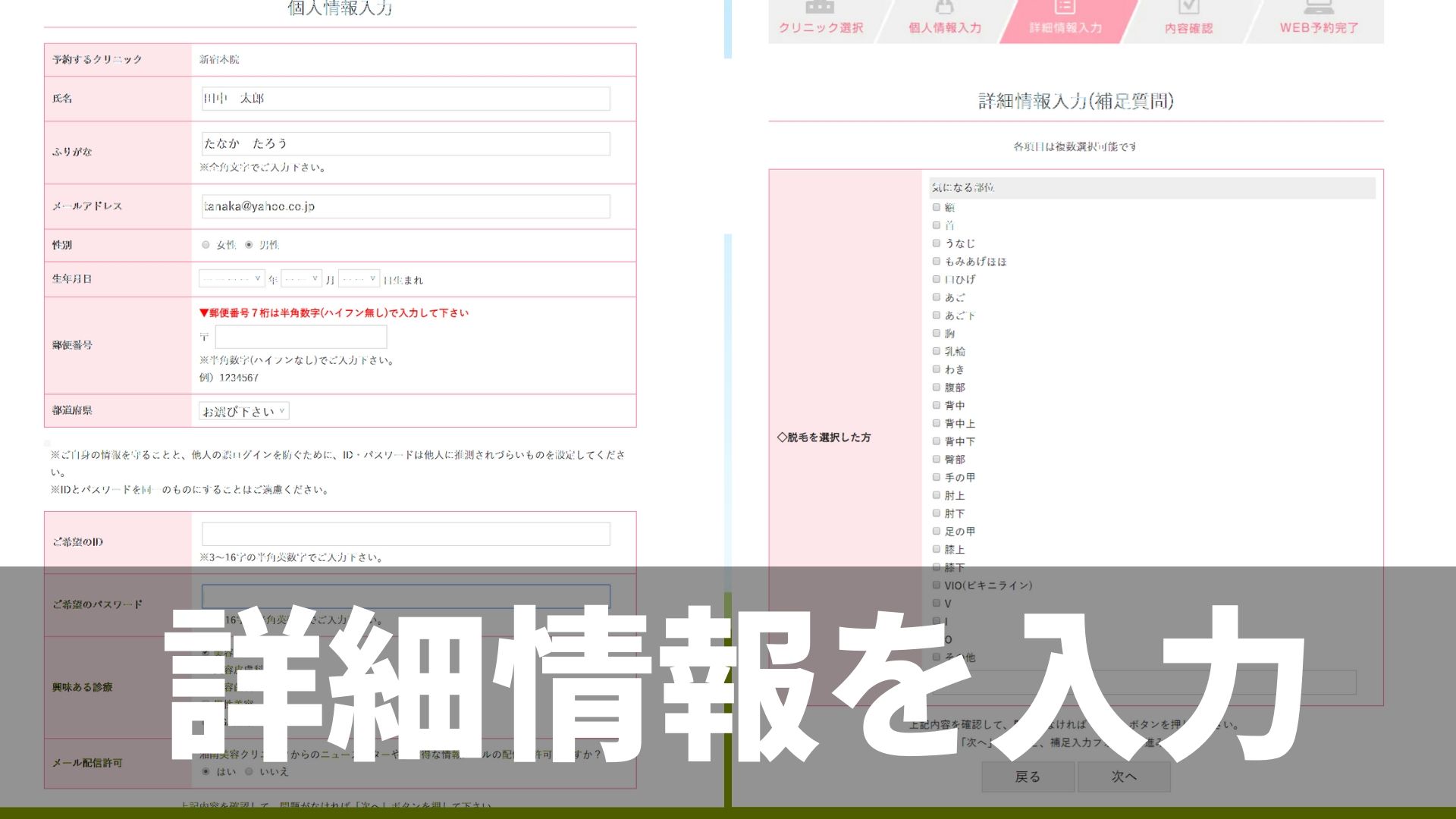Check the 足の甲 checkbox
The width and height of the screenshot is (1456, 819).
937,532
